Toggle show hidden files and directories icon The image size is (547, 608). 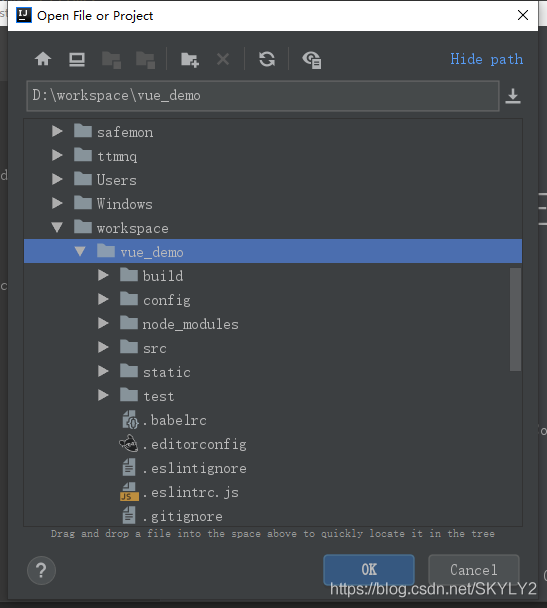click(x=312, y=60)
